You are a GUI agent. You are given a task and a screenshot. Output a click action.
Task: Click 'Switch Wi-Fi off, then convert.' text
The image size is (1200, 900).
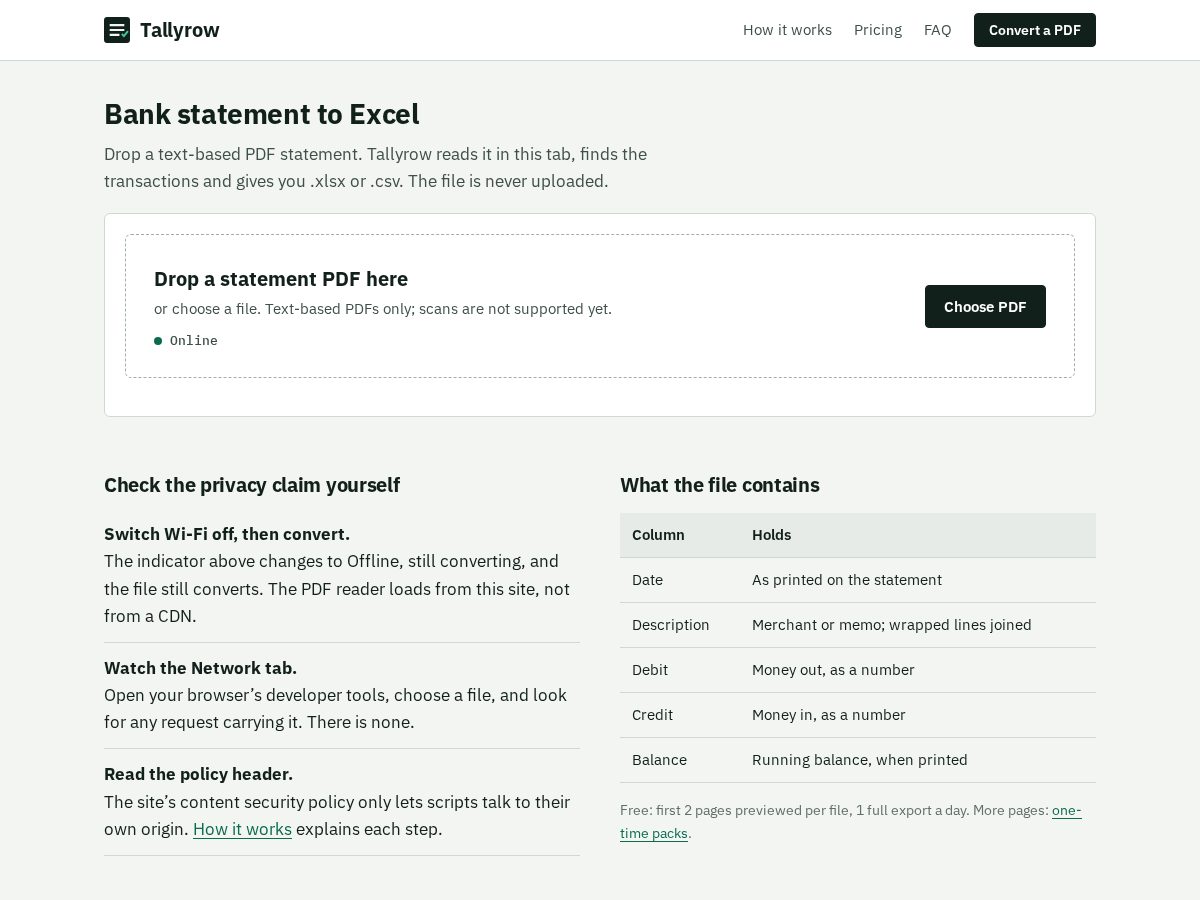(x=227, y=534)
